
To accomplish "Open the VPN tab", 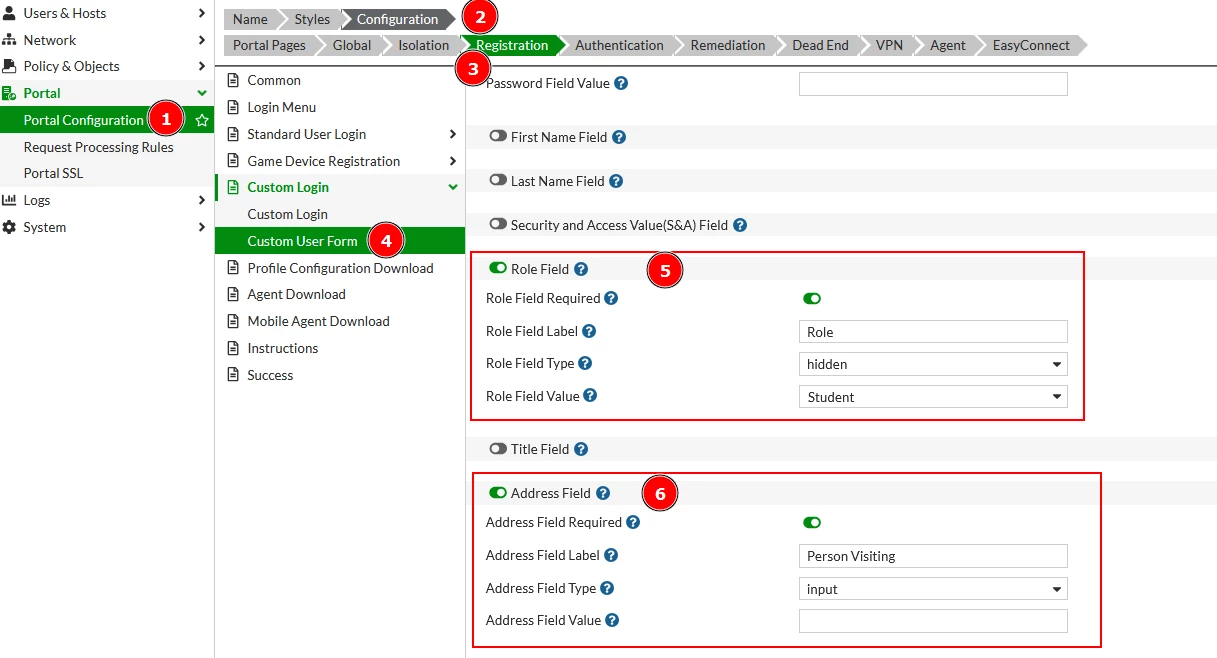I will pyautogui.click(x=888, y=45).
